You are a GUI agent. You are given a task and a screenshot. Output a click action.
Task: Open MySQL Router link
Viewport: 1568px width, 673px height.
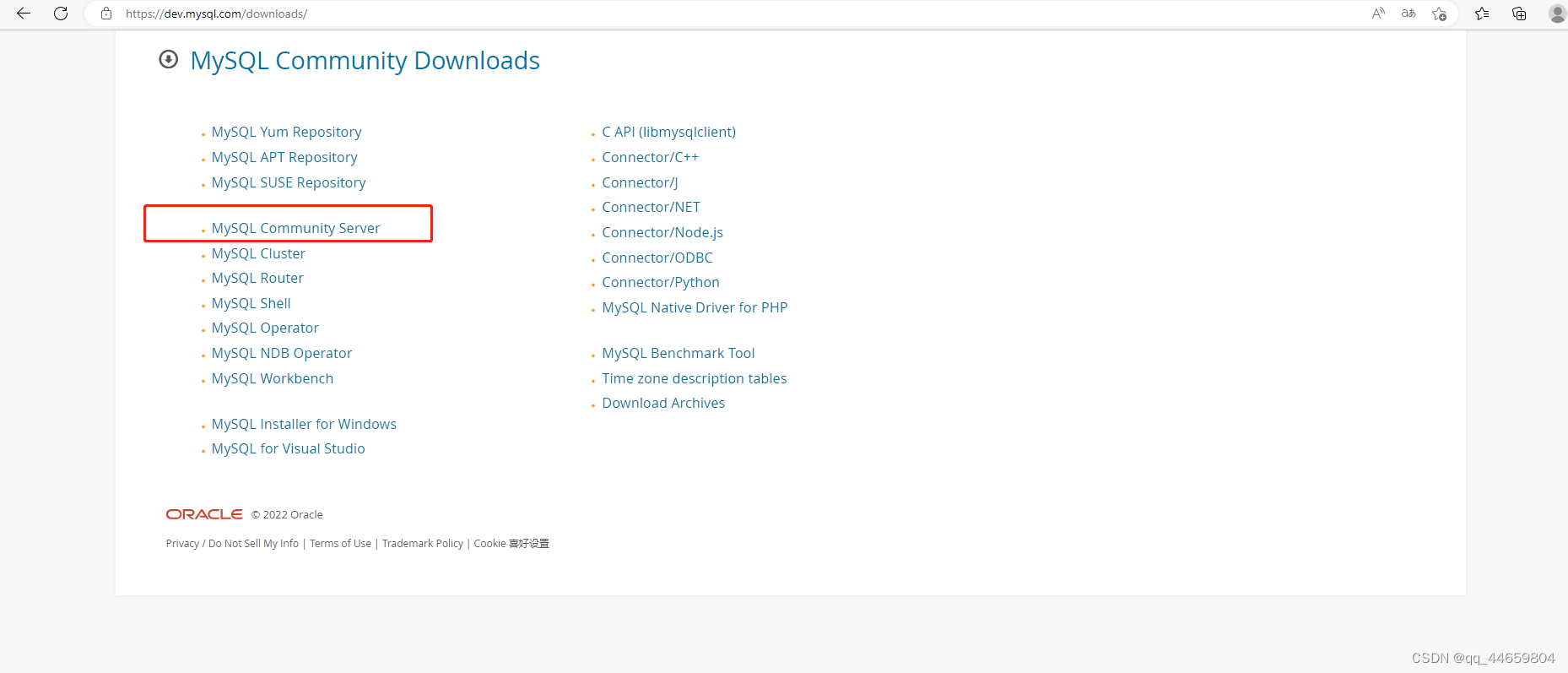pyautogui.click(x=257, y=278)
